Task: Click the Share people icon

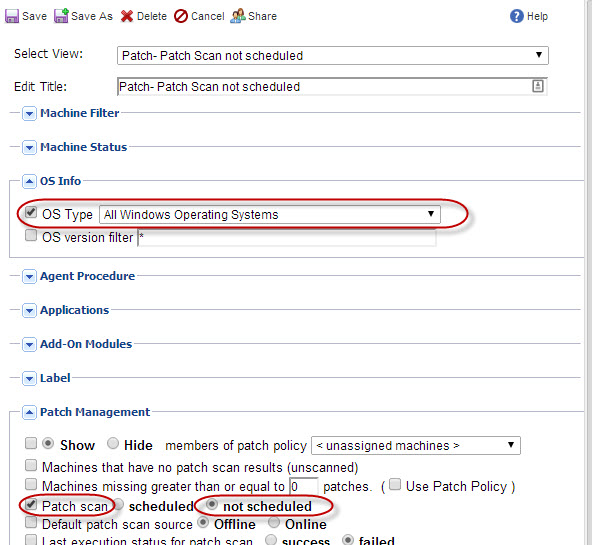Action: tap(238, 16)
